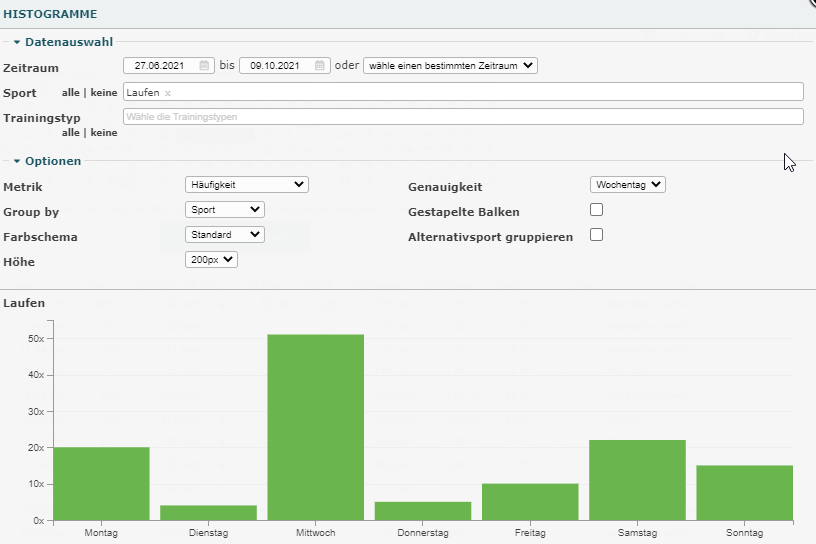Open calendar picker for start date
The image size is (816, 544).
coord(204,66)
